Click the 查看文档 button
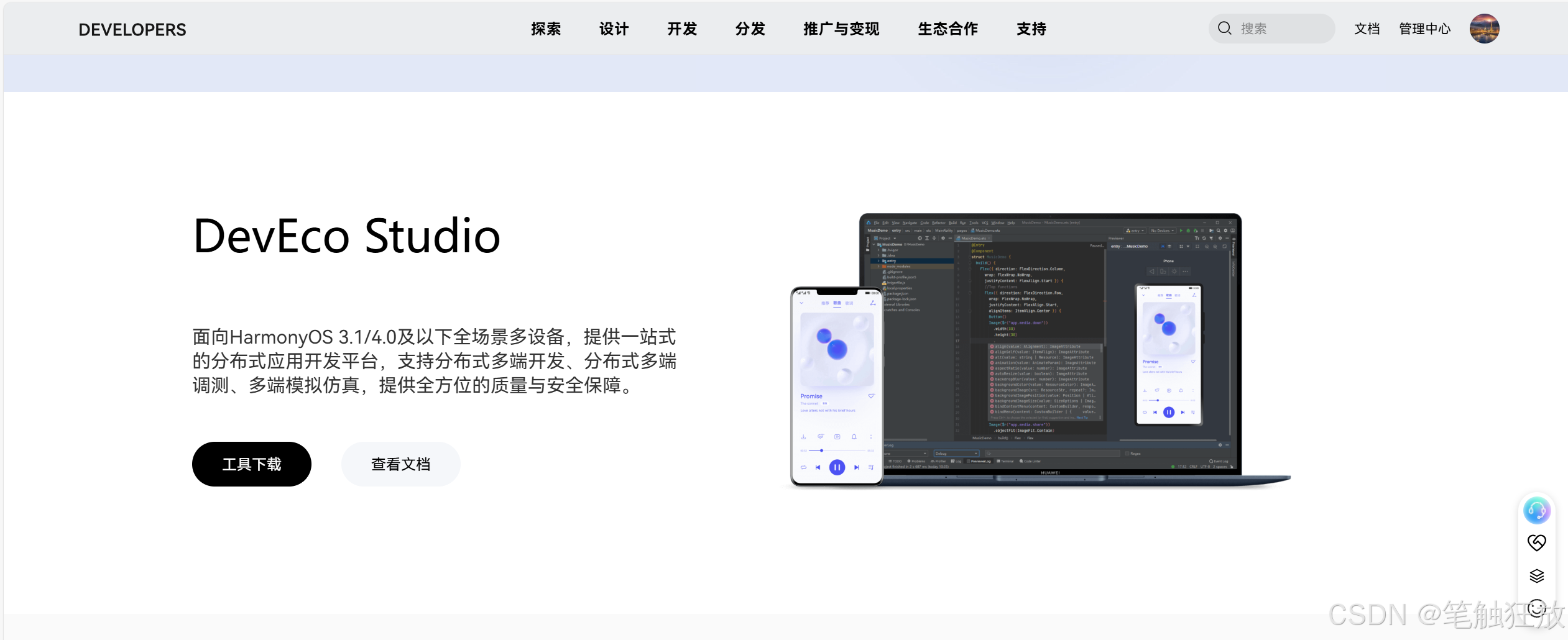 click(x=401, y=464)
